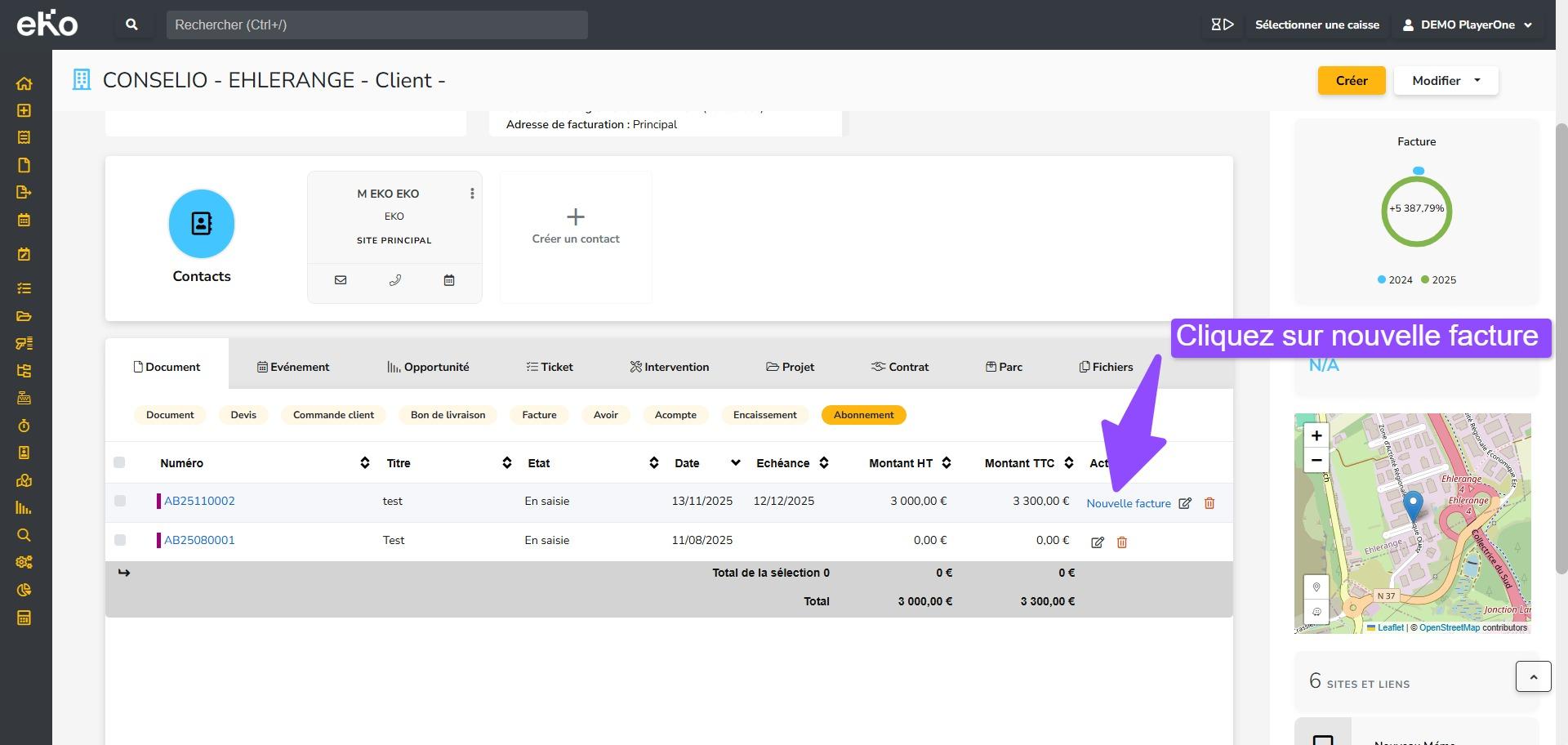The height and width of the screenshot is (745, 1568).
Task: Click the email icon on EKO contact card
Action: click(x=341, y=280)
